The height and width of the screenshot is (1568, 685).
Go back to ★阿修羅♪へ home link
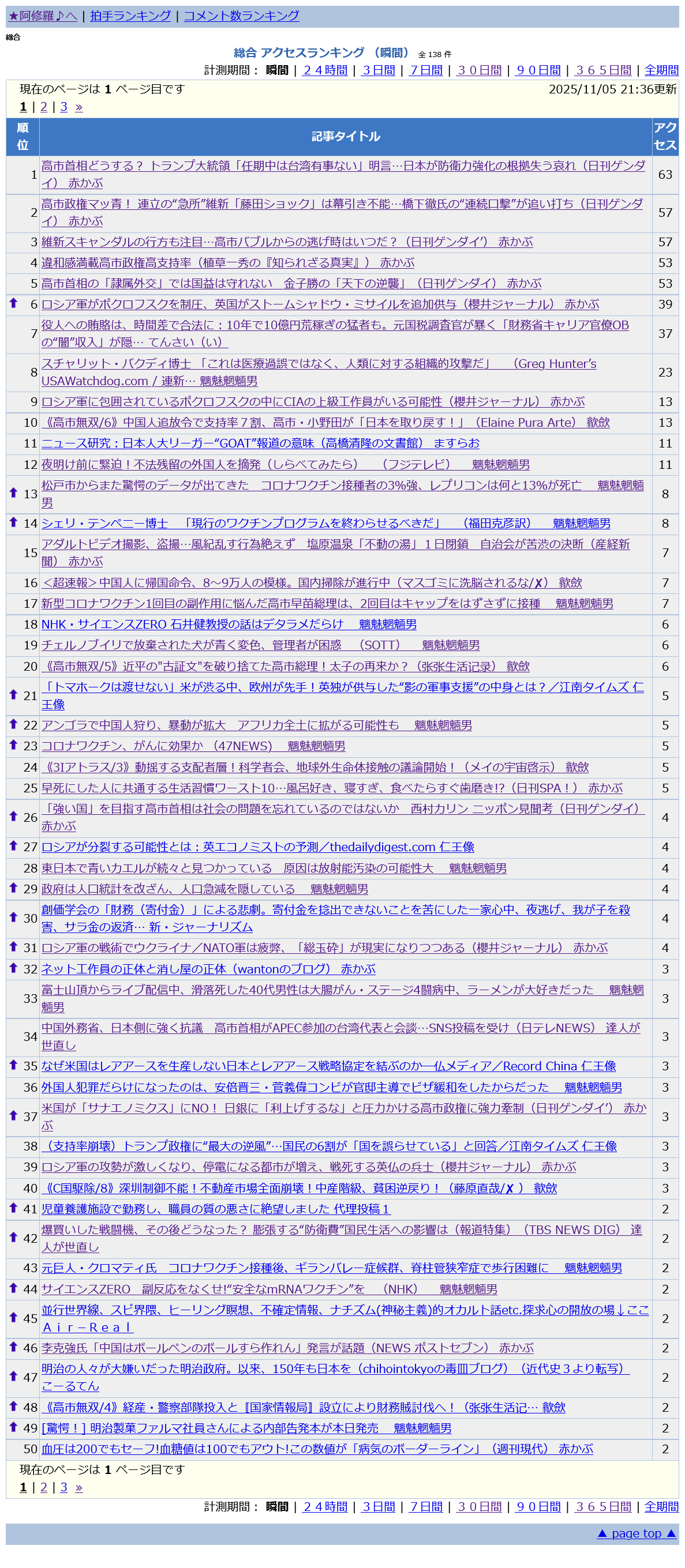tap(43, 16)
